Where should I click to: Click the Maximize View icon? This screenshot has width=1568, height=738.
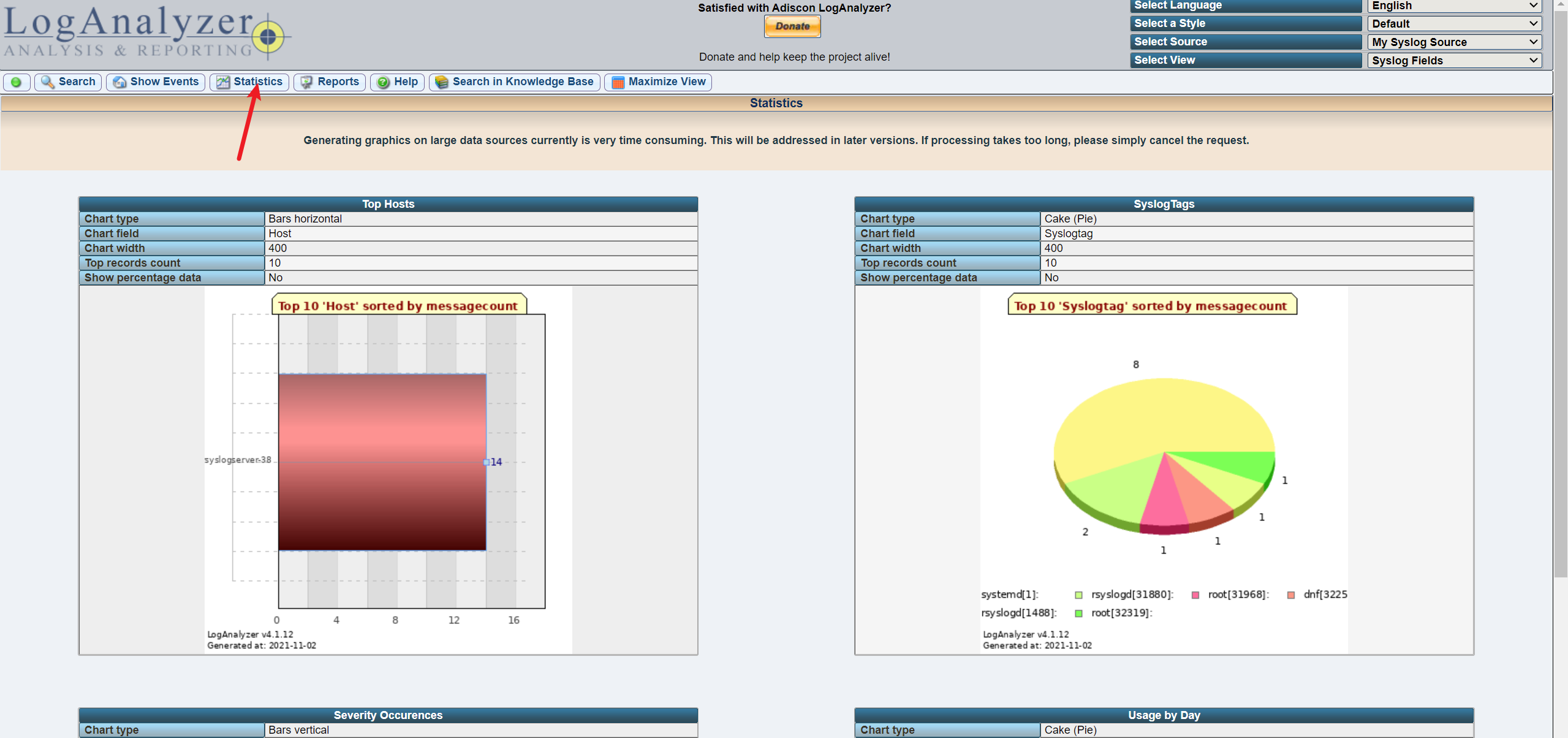coord(618,82)
